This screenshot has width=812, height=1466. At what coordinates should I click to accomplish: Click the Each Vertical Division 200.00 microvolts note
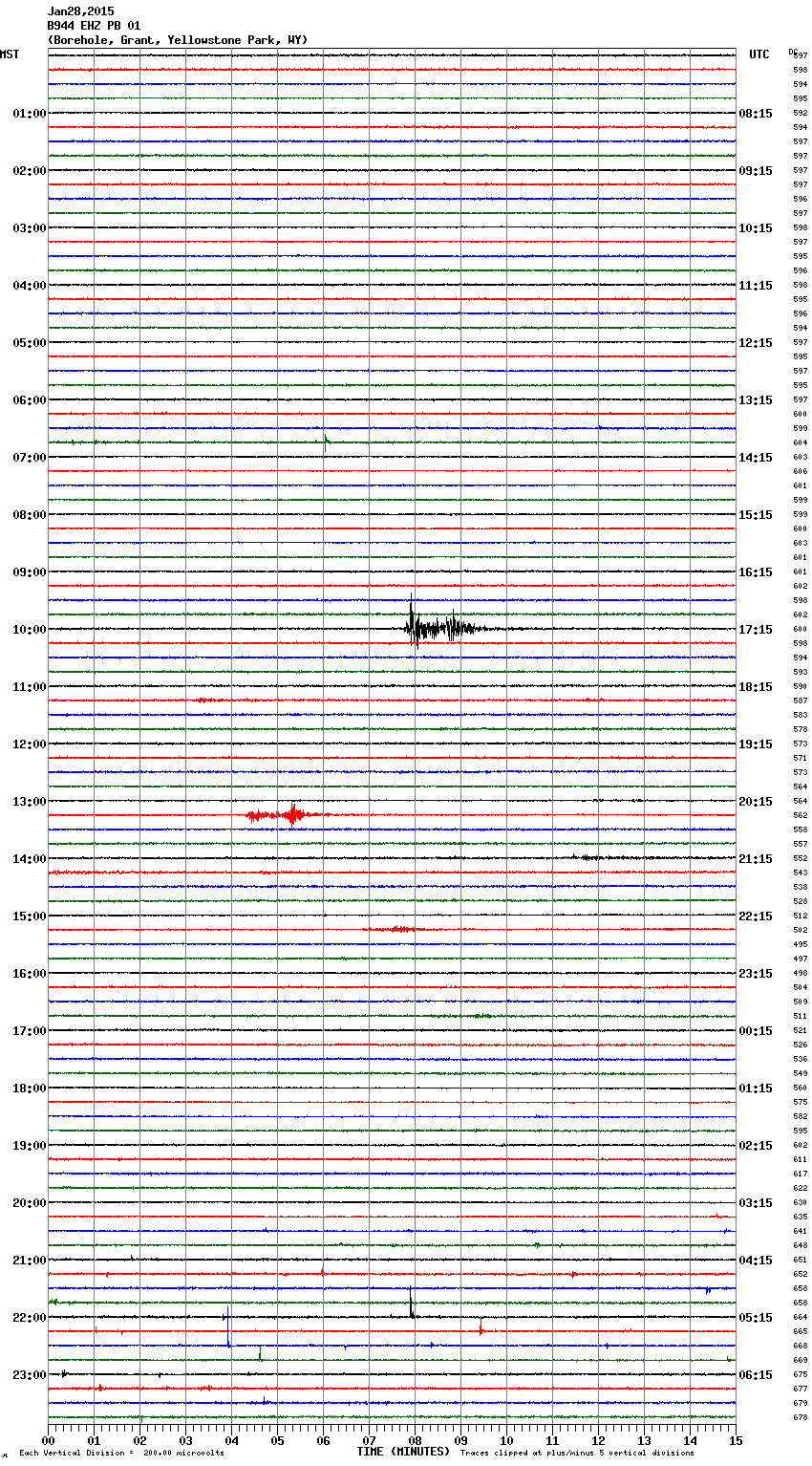tap(121, 1453)
